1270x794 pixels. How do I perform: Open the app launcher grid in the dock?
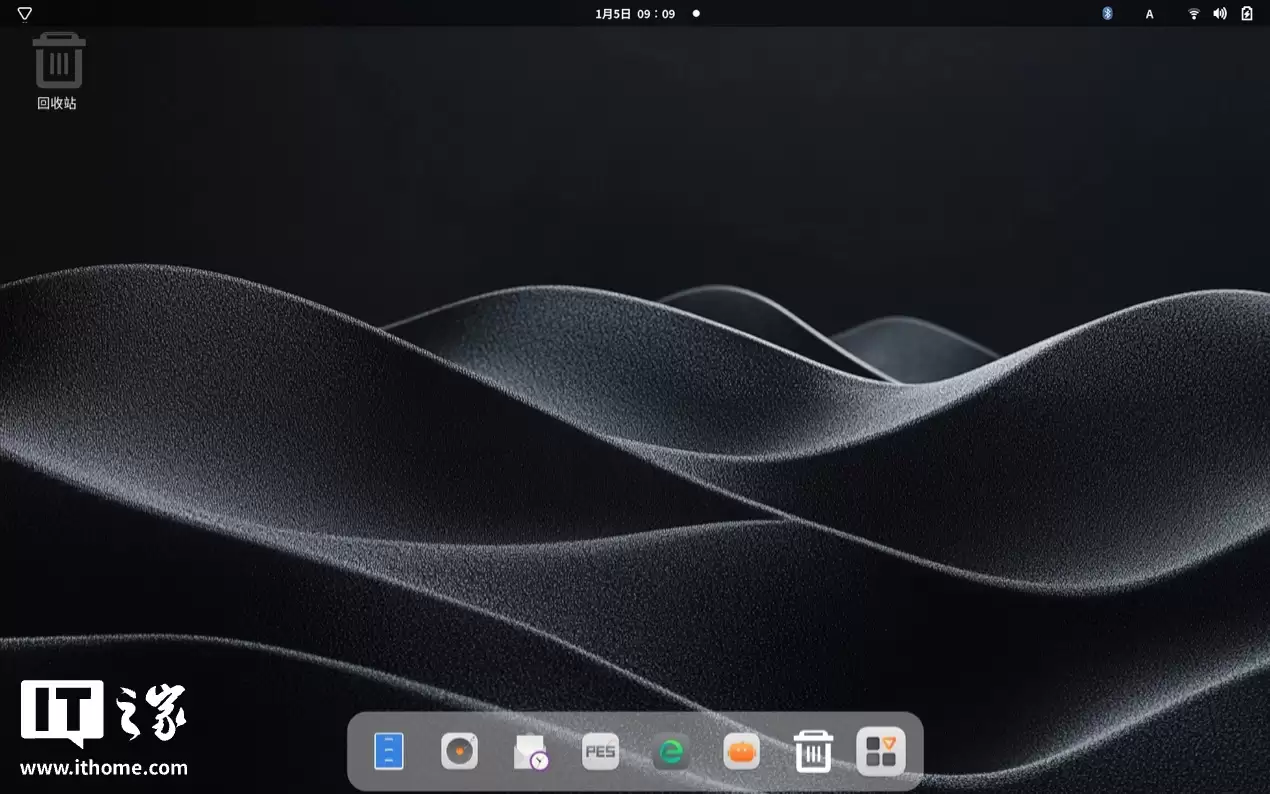[880, 750]
